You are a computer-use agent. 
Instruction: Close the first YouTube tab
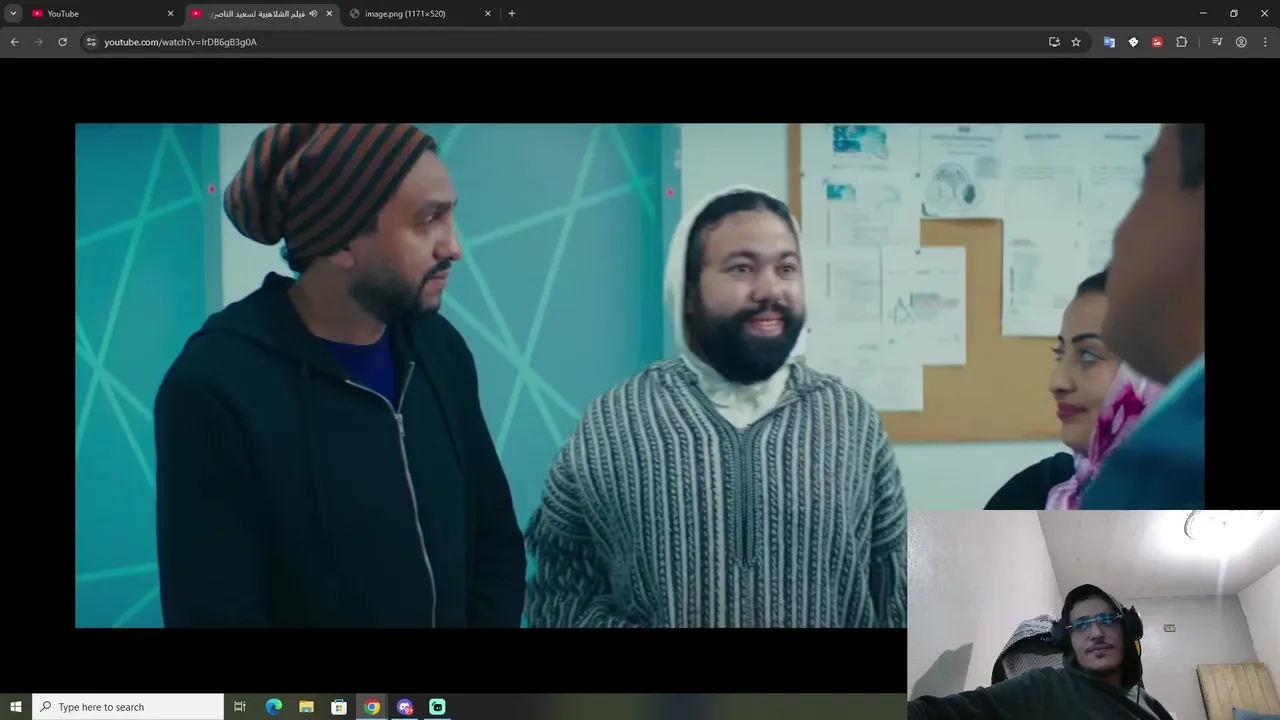click(x=170, y=13)
